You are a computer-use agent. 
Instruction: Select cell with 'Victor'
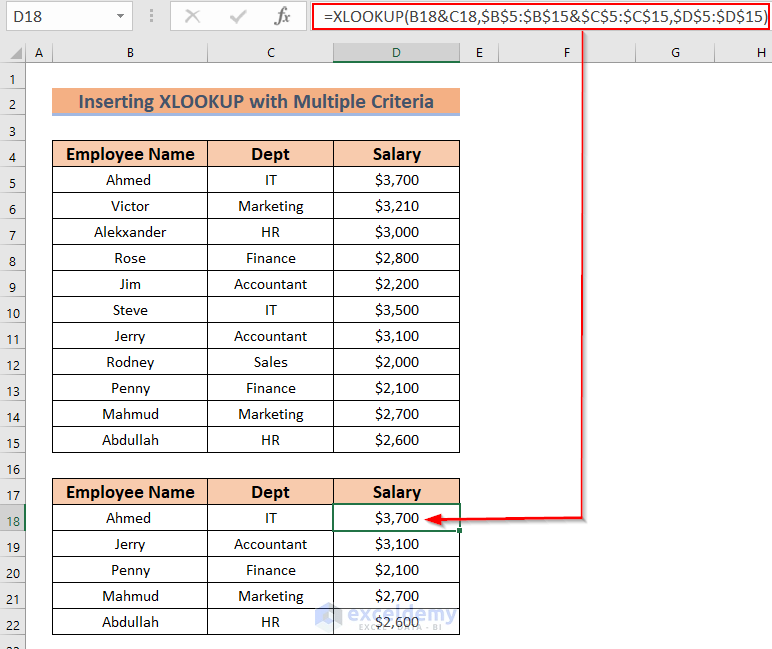click(130, 206)
